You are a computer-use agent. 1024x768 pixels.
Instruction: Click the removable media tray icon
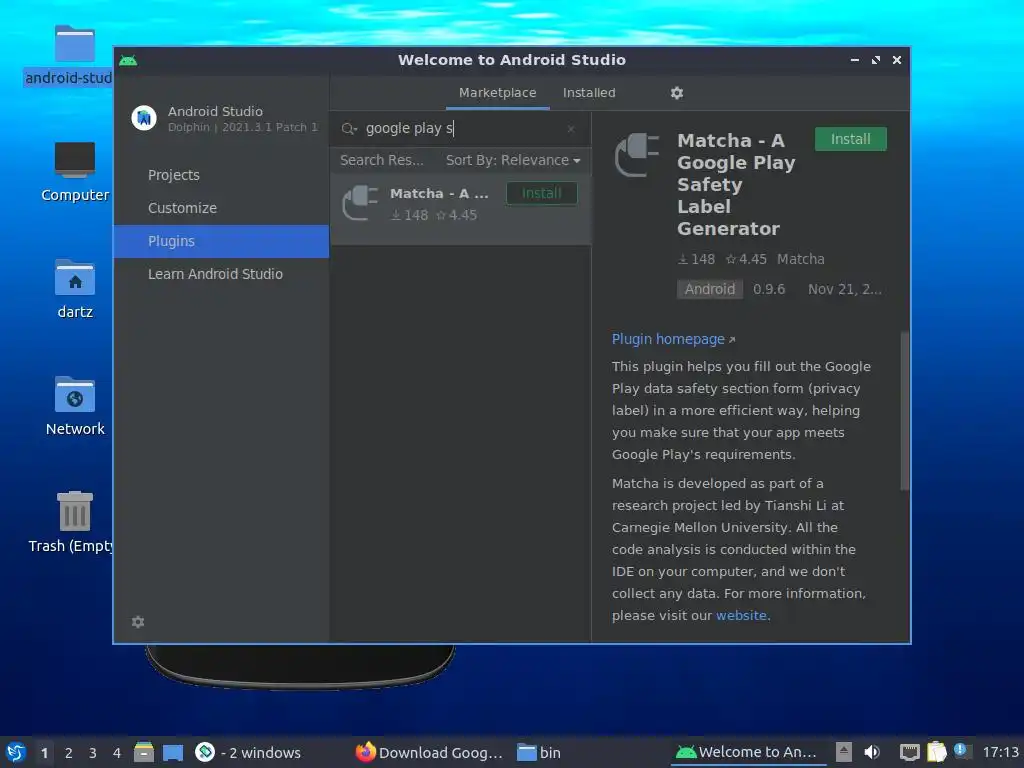(x=844, y=752)
